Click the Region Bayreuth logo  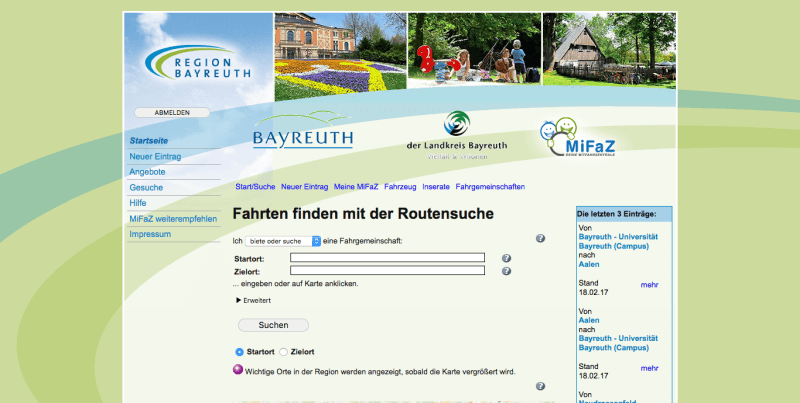198,63
